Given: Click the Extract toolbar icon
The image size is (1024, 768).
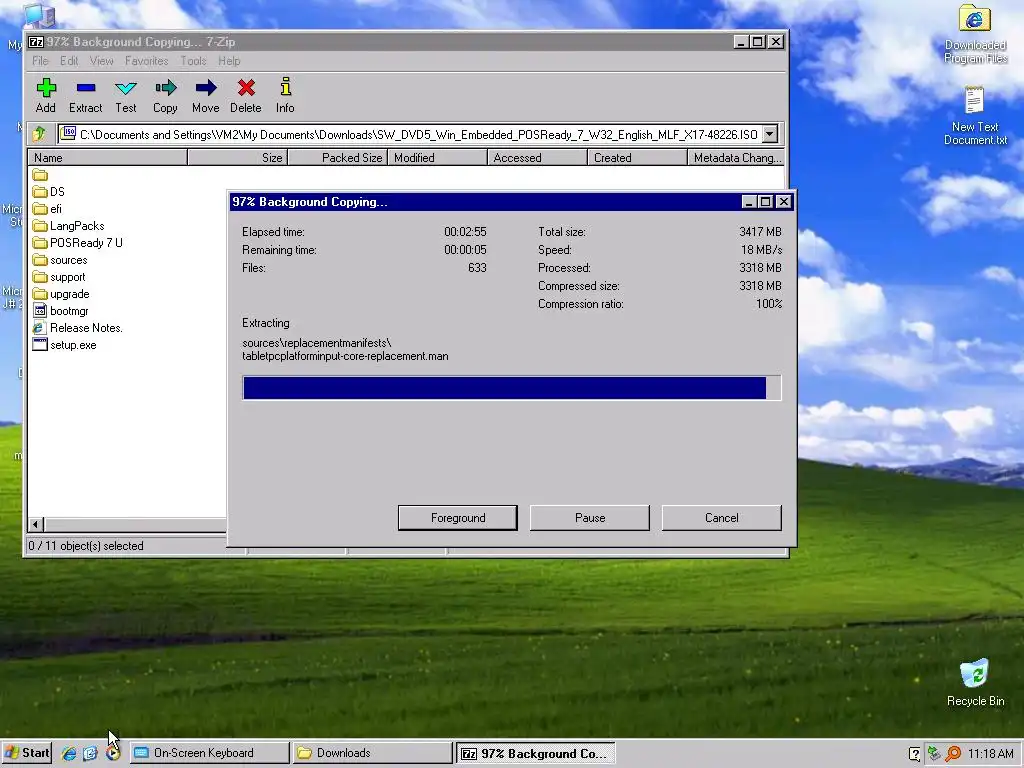Looking at the screenshot, I should (86, 95).
